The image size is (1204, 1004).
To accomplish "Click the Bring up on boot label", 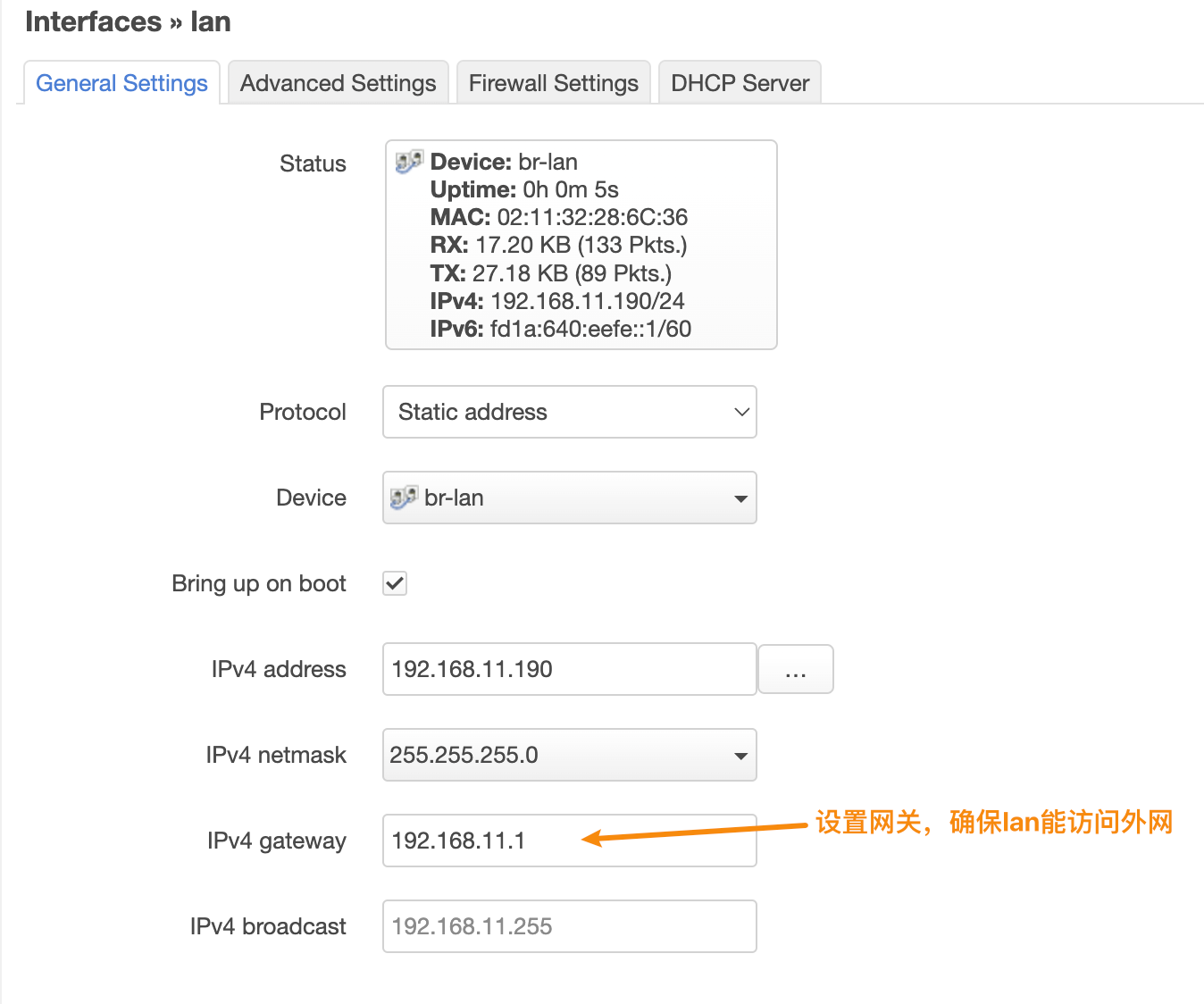I will pyautogui.click(x=258, y=583).
